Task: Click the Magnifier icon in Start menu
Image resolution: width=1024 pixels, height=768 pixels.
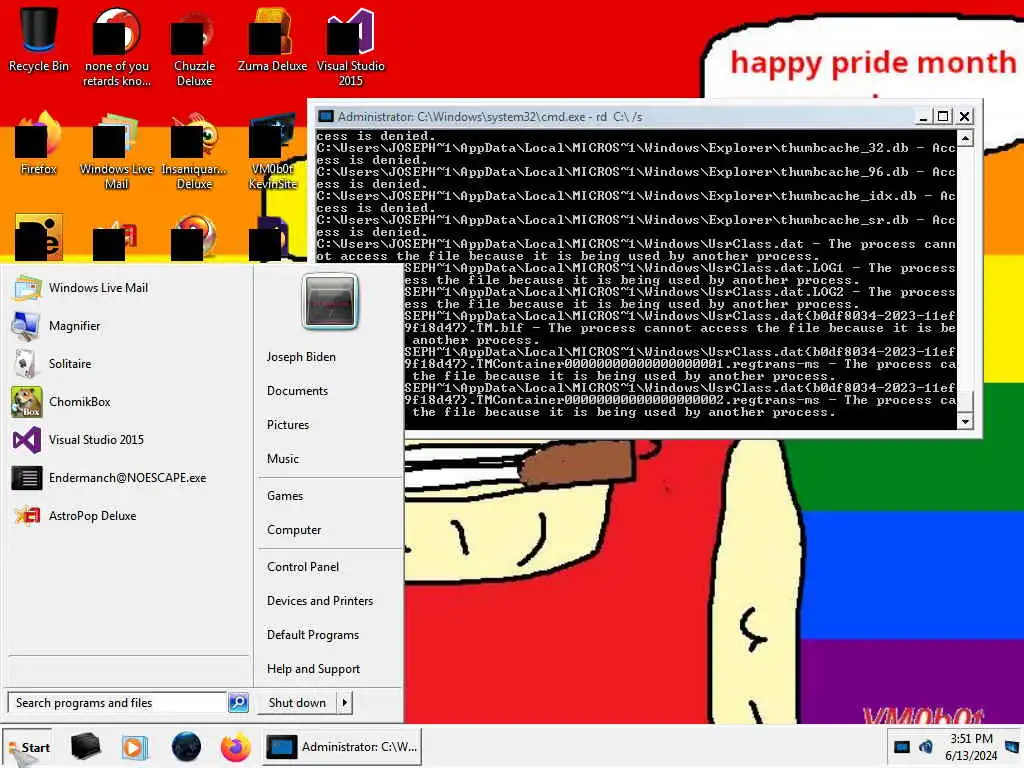Action: (x=27, y=326)
